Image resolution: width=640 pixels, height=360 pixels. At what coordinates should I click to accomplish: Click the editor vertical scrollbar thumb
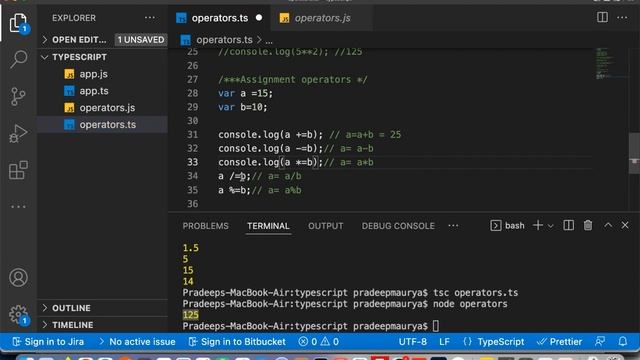point(634,153)
